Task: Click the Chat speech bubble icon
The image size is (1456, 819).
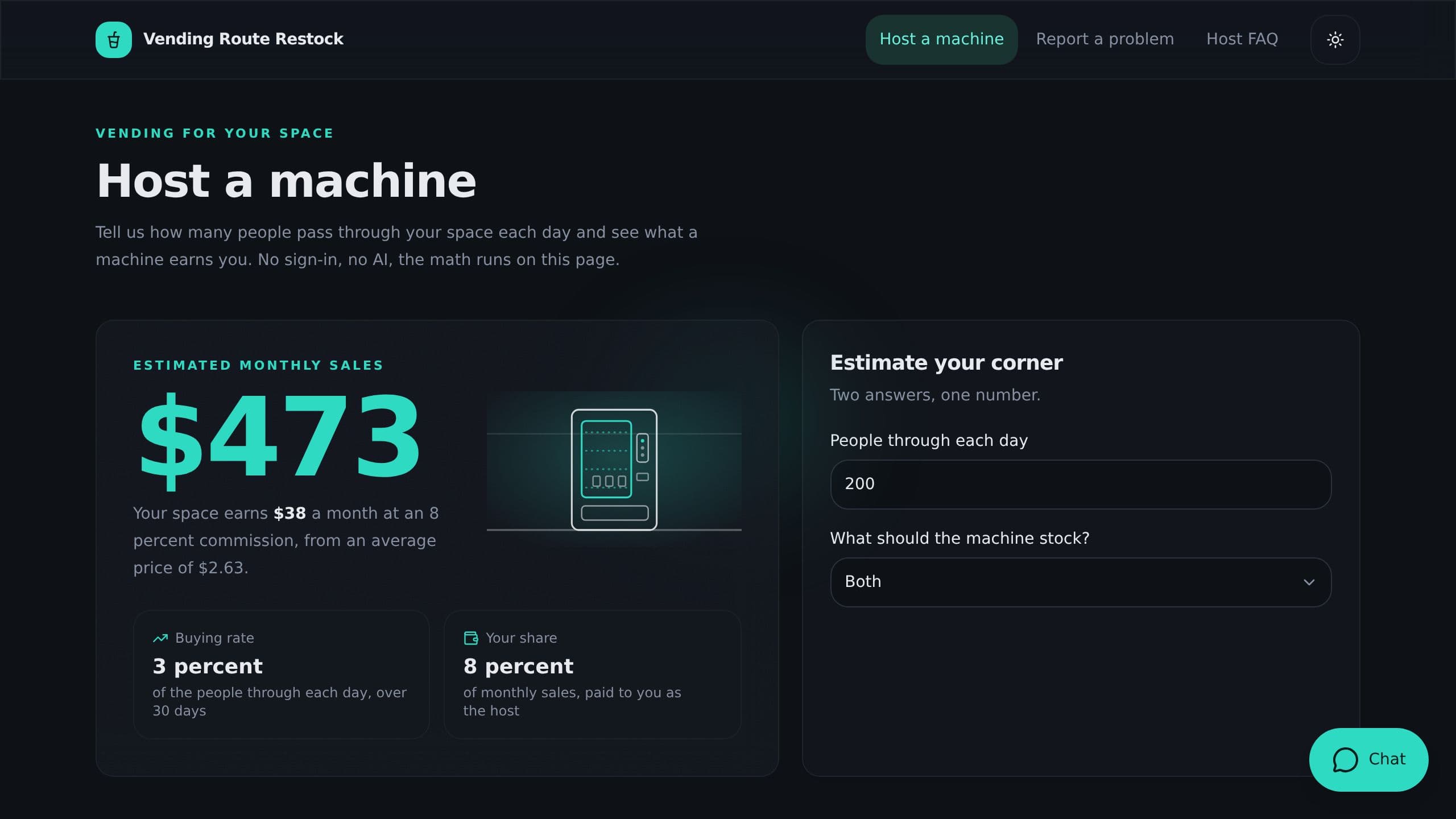Action: pyautogui.click(x=1345, y=760)
